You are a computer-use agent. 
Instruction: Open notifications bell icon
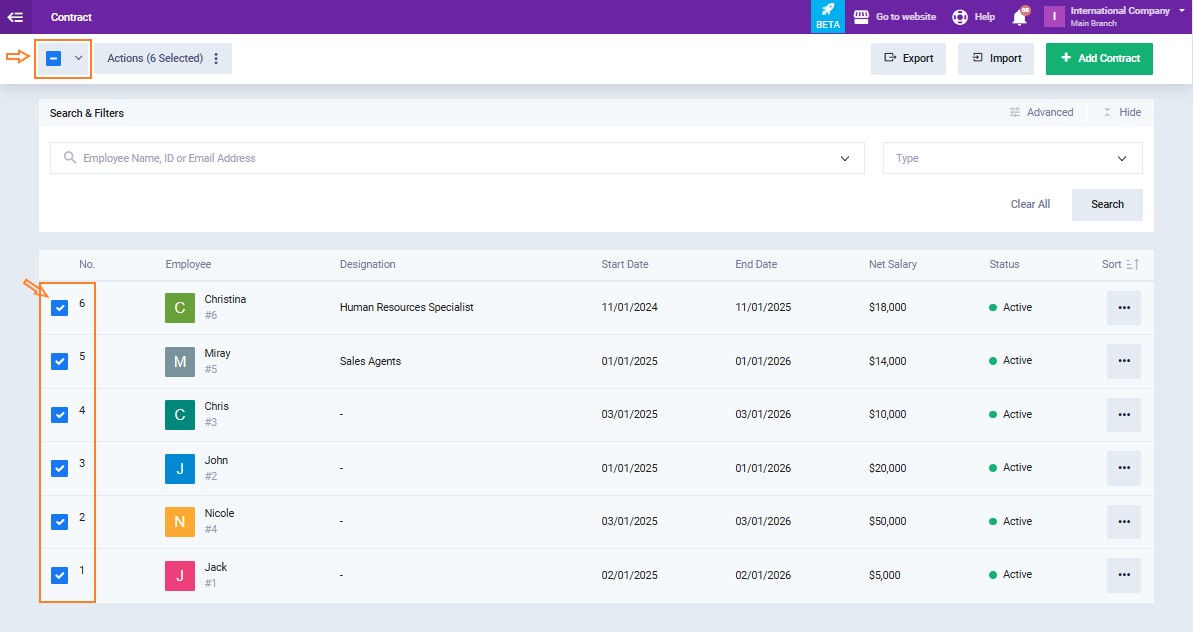[1020, 17]
